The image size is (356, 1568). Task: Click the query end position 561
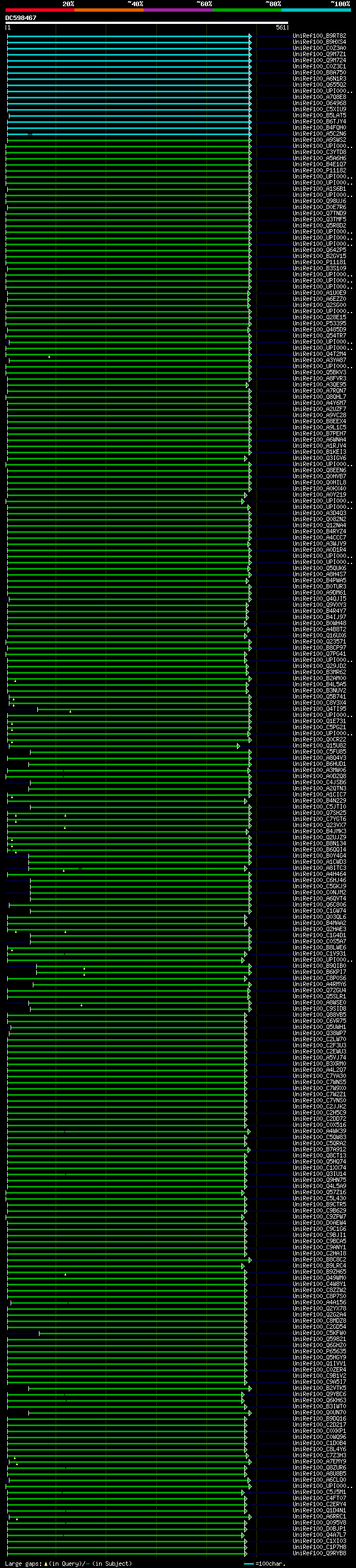click(x=280, y=27)
